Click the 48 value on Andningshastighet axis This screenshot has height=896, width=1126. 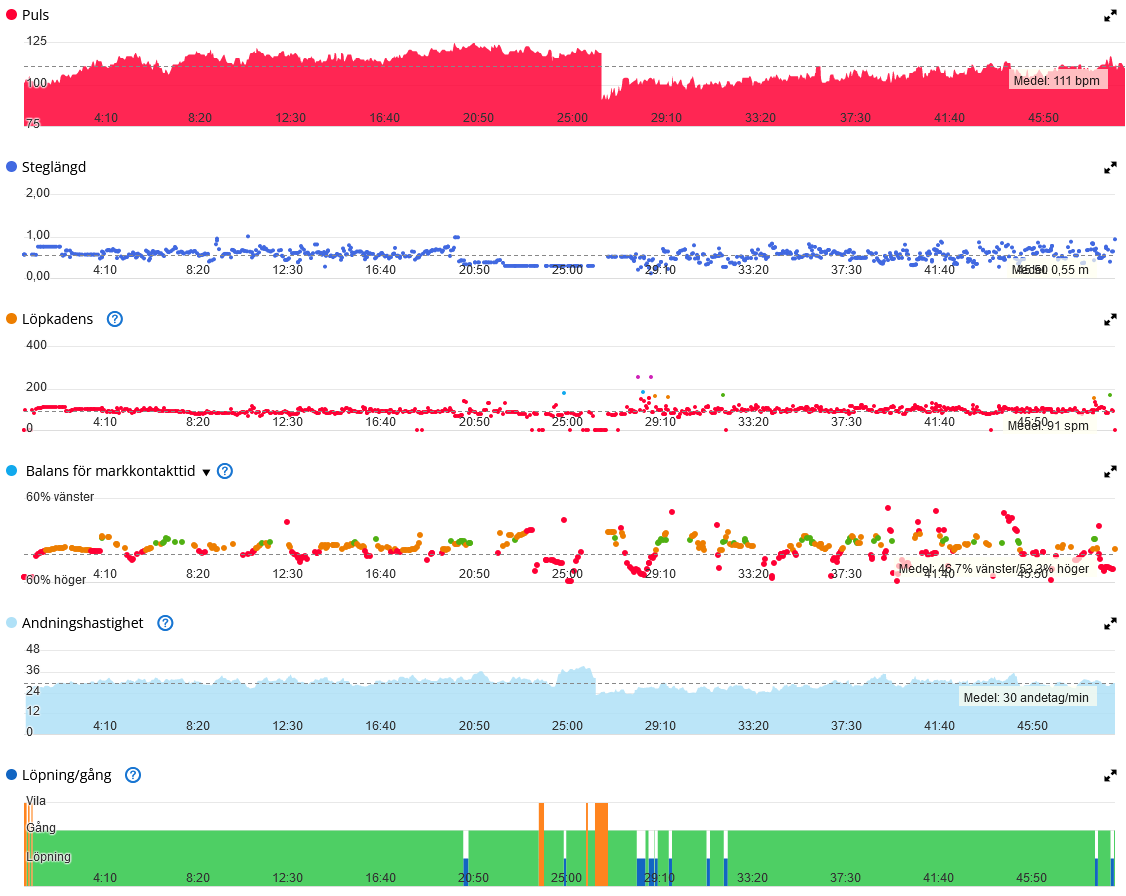point(33,649)
